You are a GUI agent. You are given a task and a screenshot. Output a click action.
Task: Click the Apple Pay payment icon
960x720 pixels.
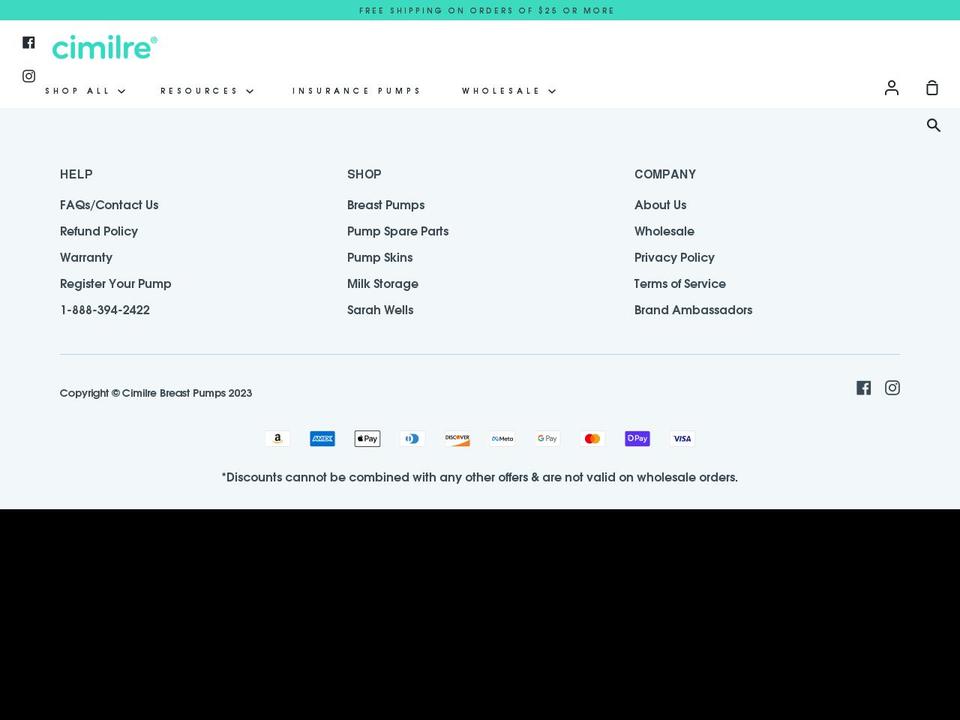367,438
